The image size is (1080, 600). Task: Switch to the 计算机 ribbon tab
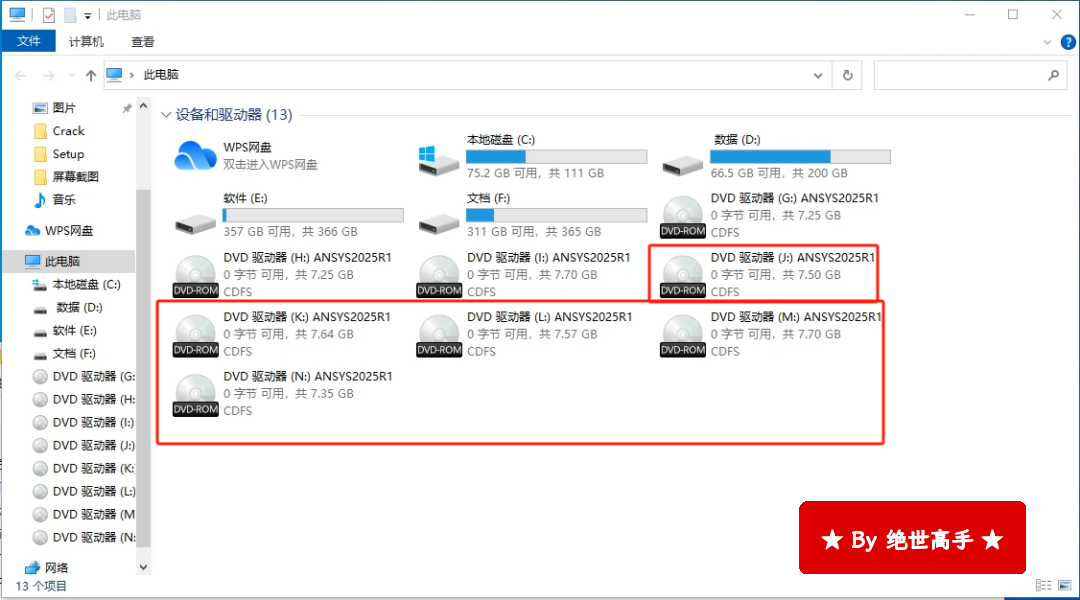(86, 42)
